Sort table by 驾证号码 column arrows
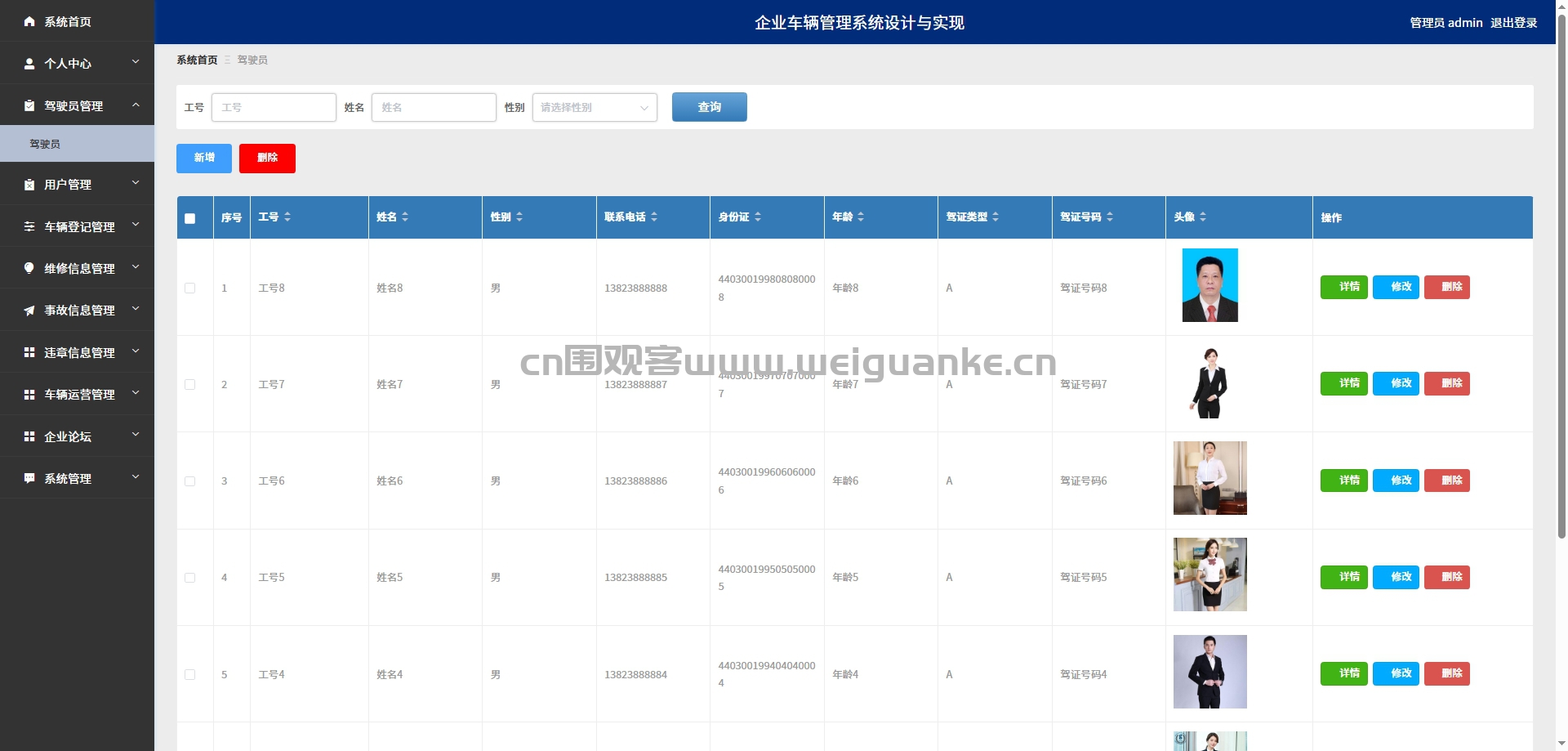1568x751 pixels. 1110,217
